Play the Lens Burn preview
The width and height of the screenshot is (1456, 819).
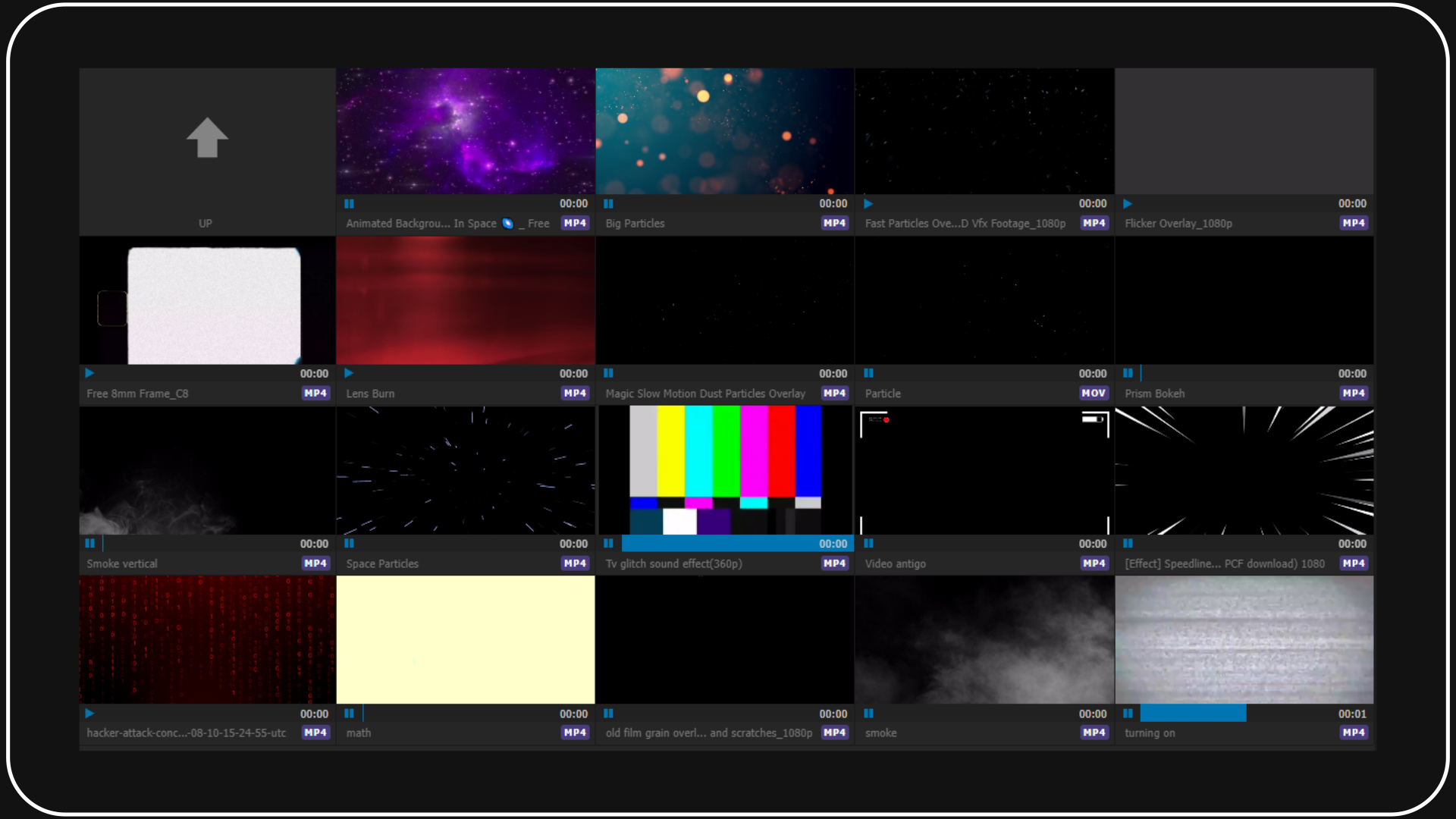[349, 373]
